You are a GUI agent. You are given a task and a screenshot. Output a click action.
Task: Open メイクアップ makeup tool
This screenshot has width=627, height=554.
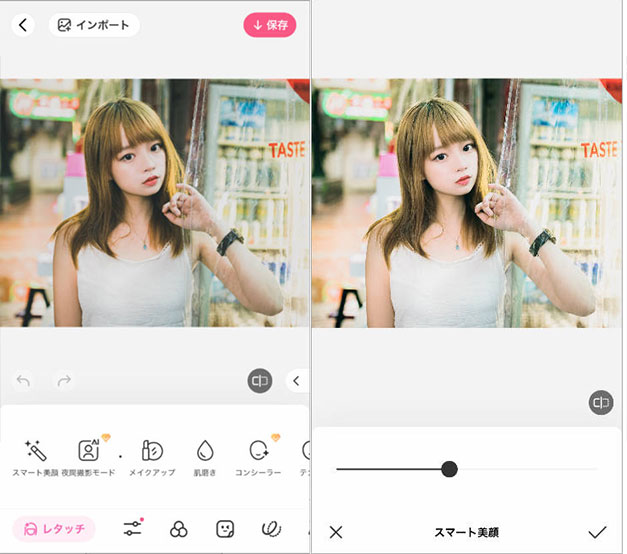[152, 458]
